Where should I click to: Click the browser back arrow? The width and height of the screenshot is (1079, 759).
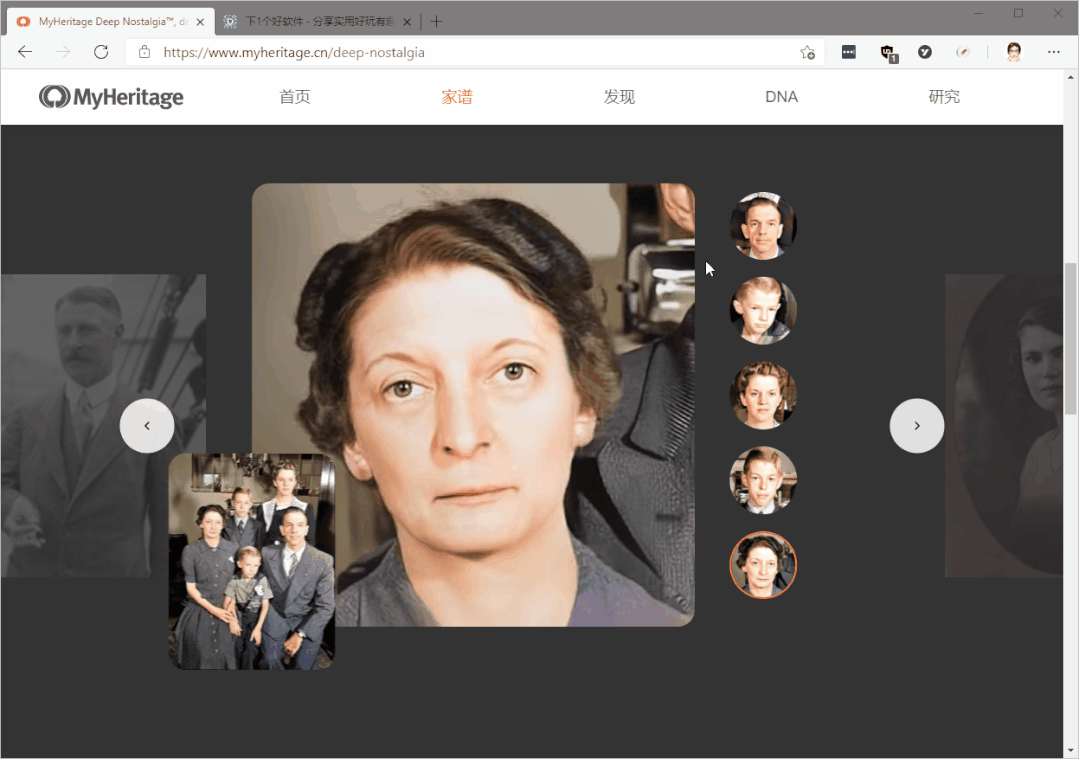click(x=25, y=52)
